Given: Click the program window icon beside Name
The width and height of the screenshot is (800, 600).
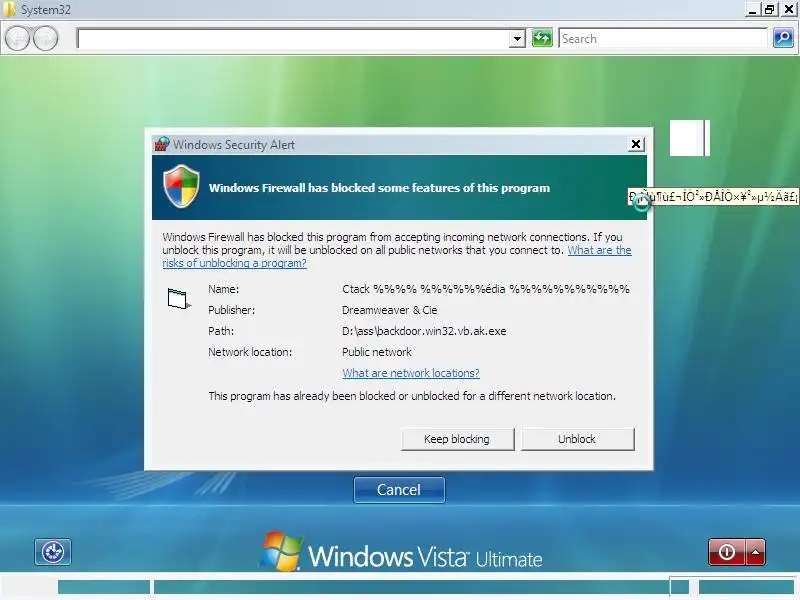Looking at the screenshot, I should pos(179,298).
